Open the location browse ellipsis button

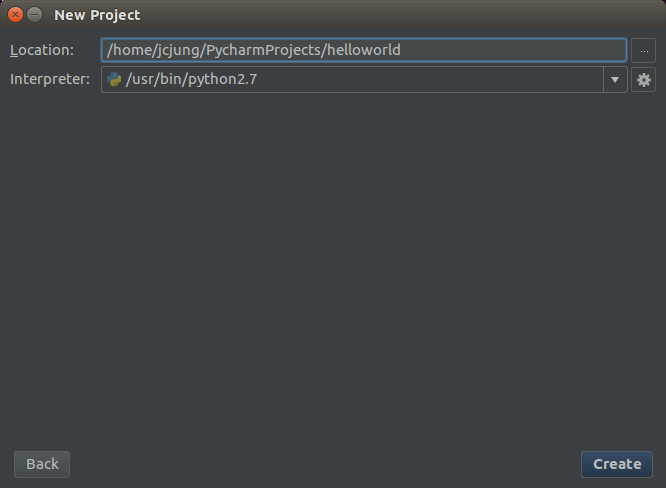643,51
